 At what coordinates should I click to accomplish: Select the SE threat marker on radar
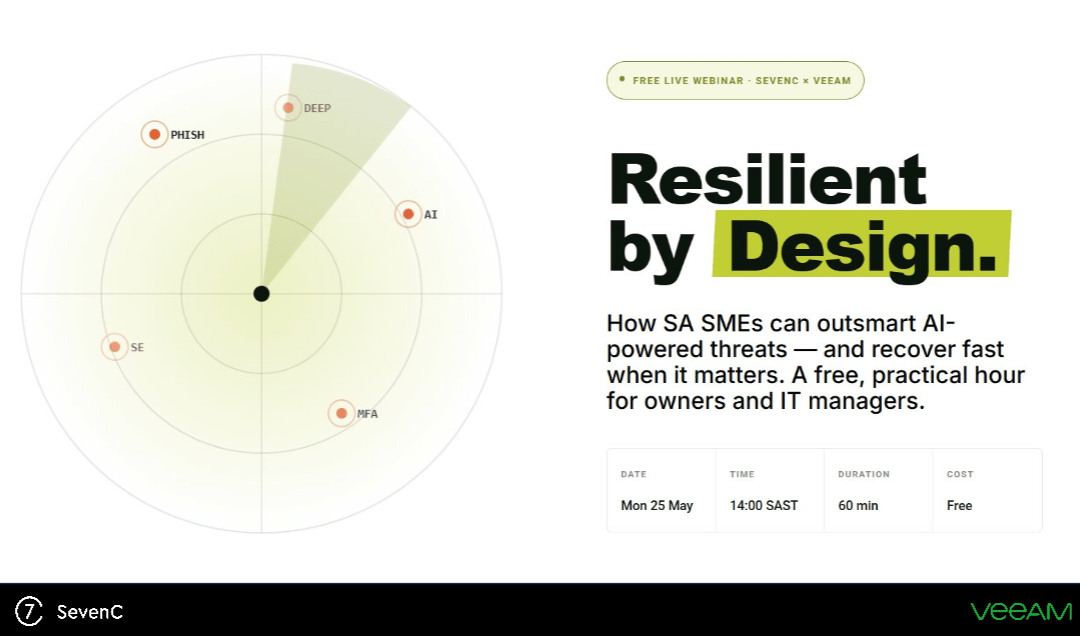[x=114, y=347]
